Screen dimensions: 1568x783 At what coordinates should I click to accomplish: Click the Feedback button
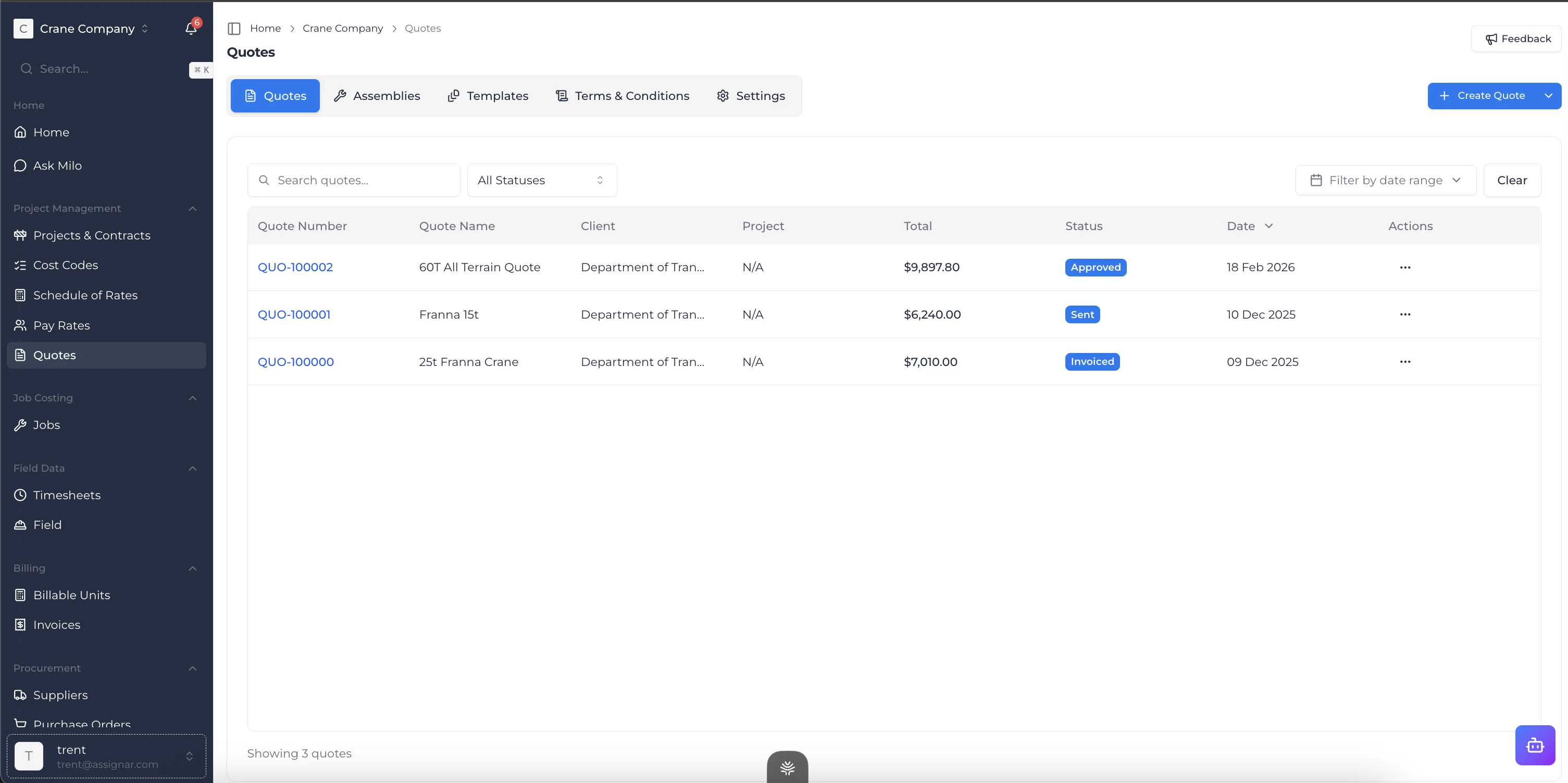click(x=1517, y=39)
